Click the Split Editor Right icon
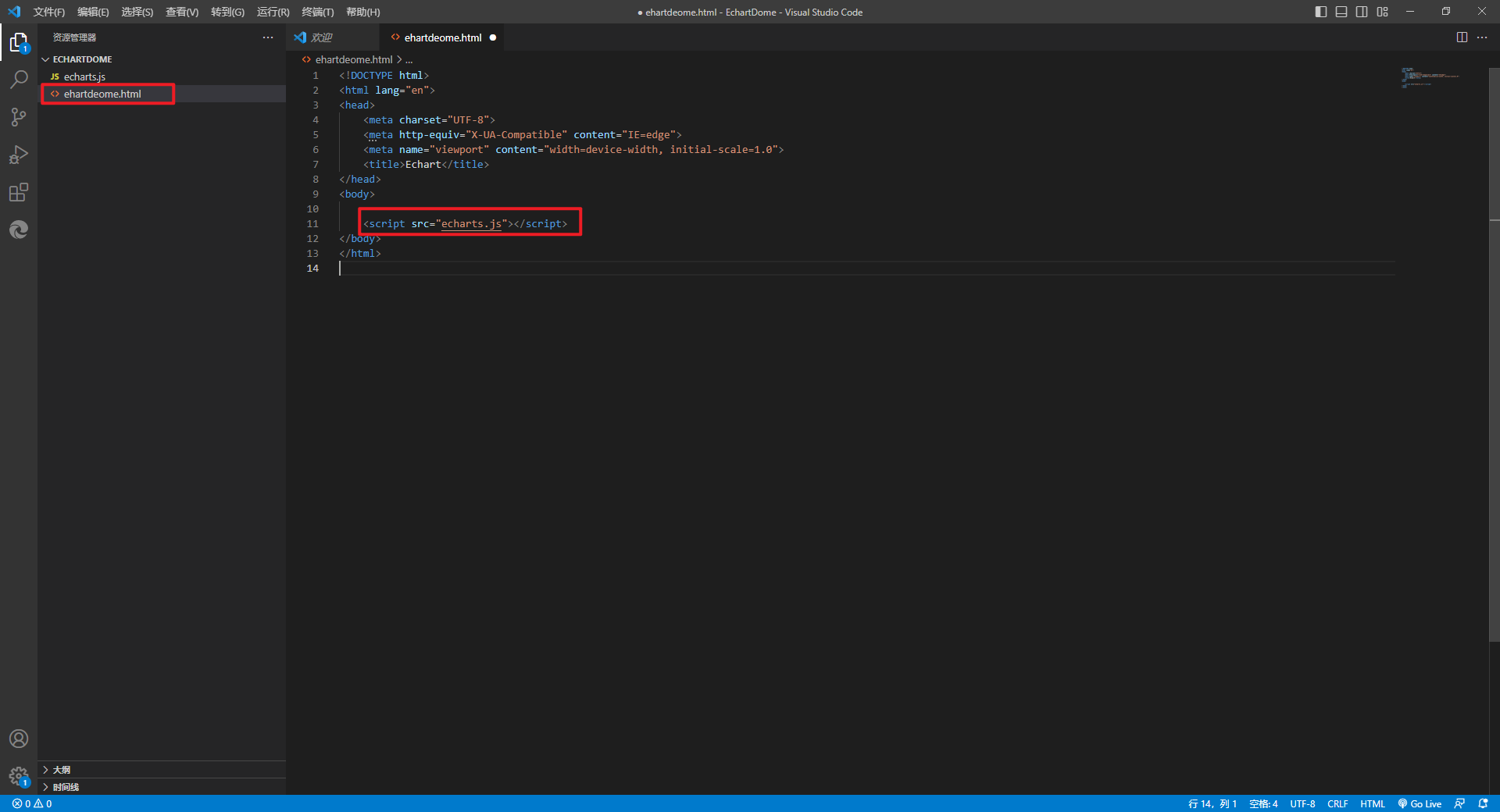Screen dimensions: 1500x812 click(1462, 37)
